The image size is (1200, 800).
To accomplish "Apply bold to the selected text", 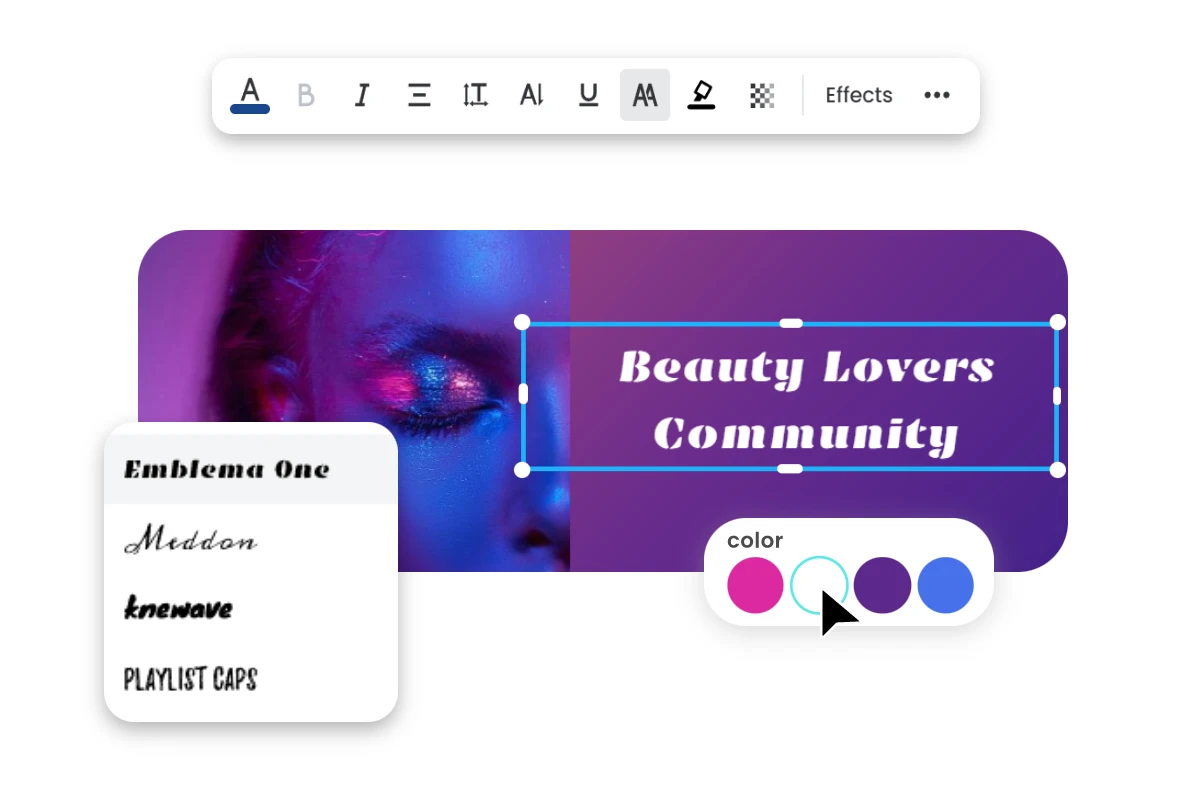I will (x=305, y=95).
